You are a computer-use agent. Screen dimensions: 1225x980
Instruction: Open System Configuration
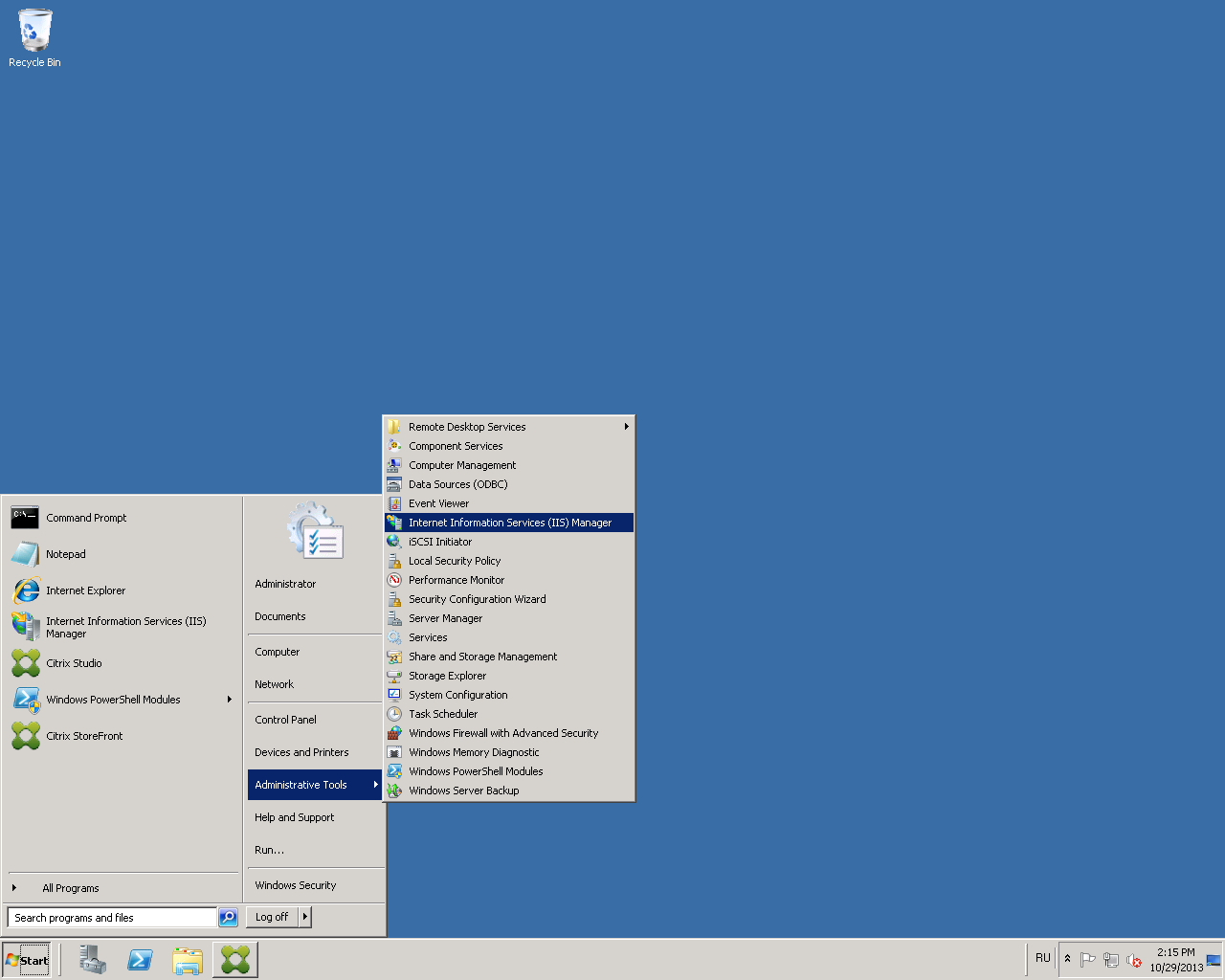pos(509,695)
